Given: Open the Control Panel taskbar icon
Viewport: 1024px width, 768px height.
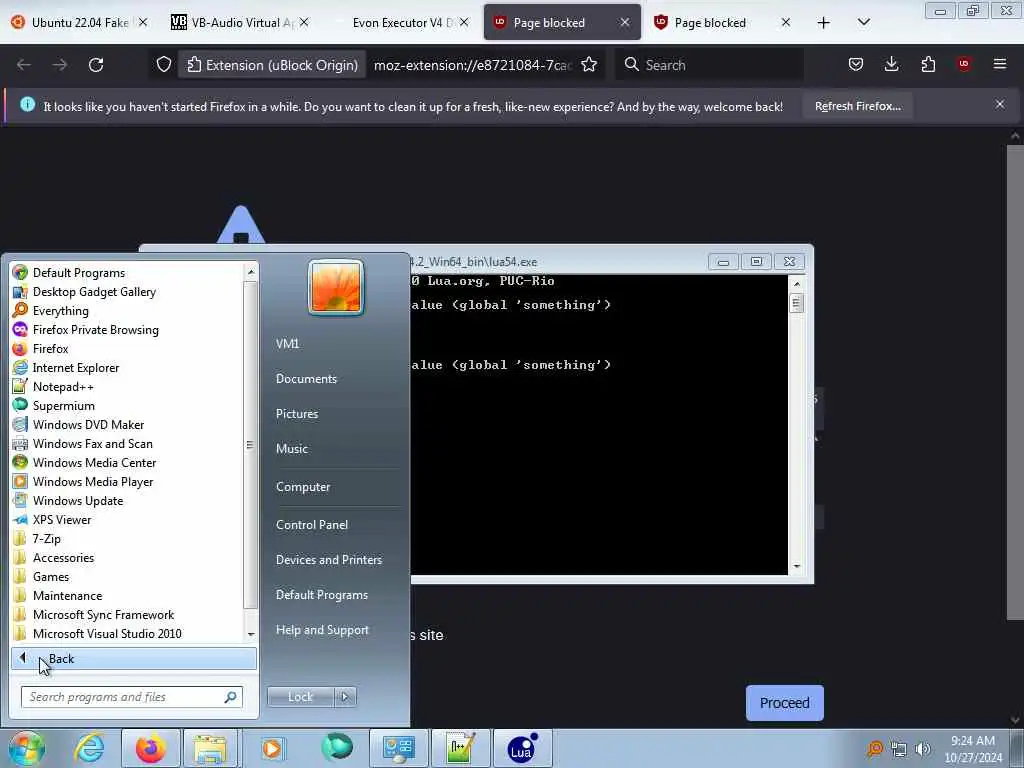Looking at the screenshot, I should [x=398, y=748].
